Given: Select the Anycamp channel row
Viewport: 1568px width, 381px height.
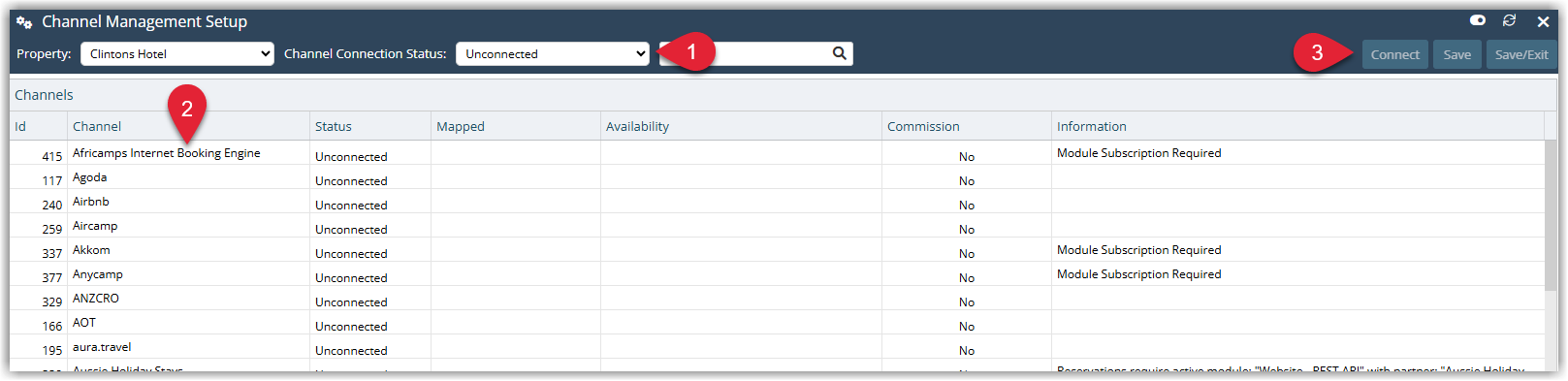Looking at the screenshot, I should [x=777, y=274].
